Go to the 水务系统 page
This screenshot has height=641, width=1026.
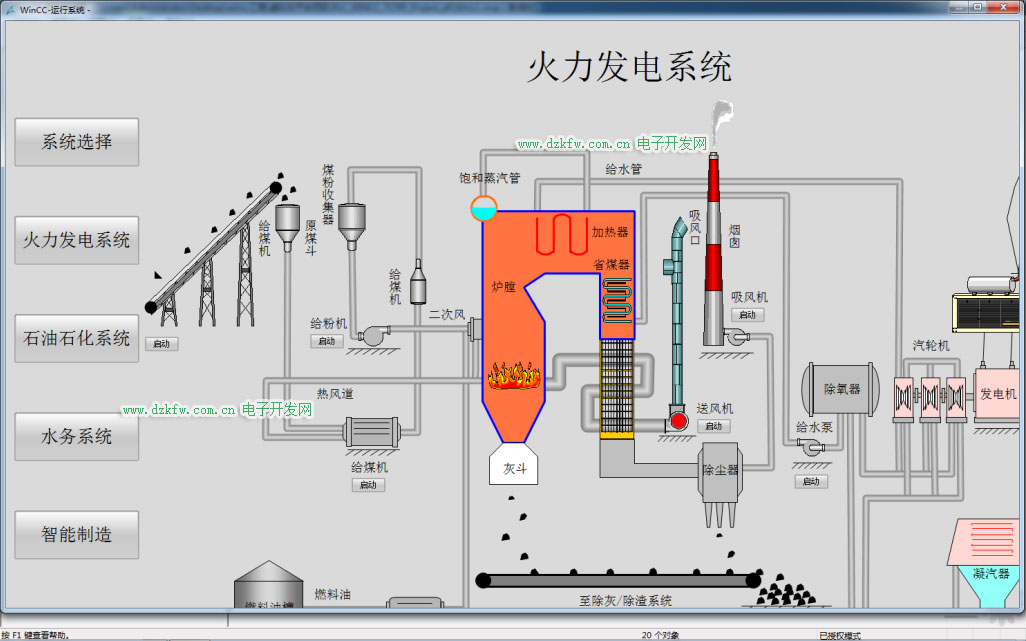(x=77, y=437)
